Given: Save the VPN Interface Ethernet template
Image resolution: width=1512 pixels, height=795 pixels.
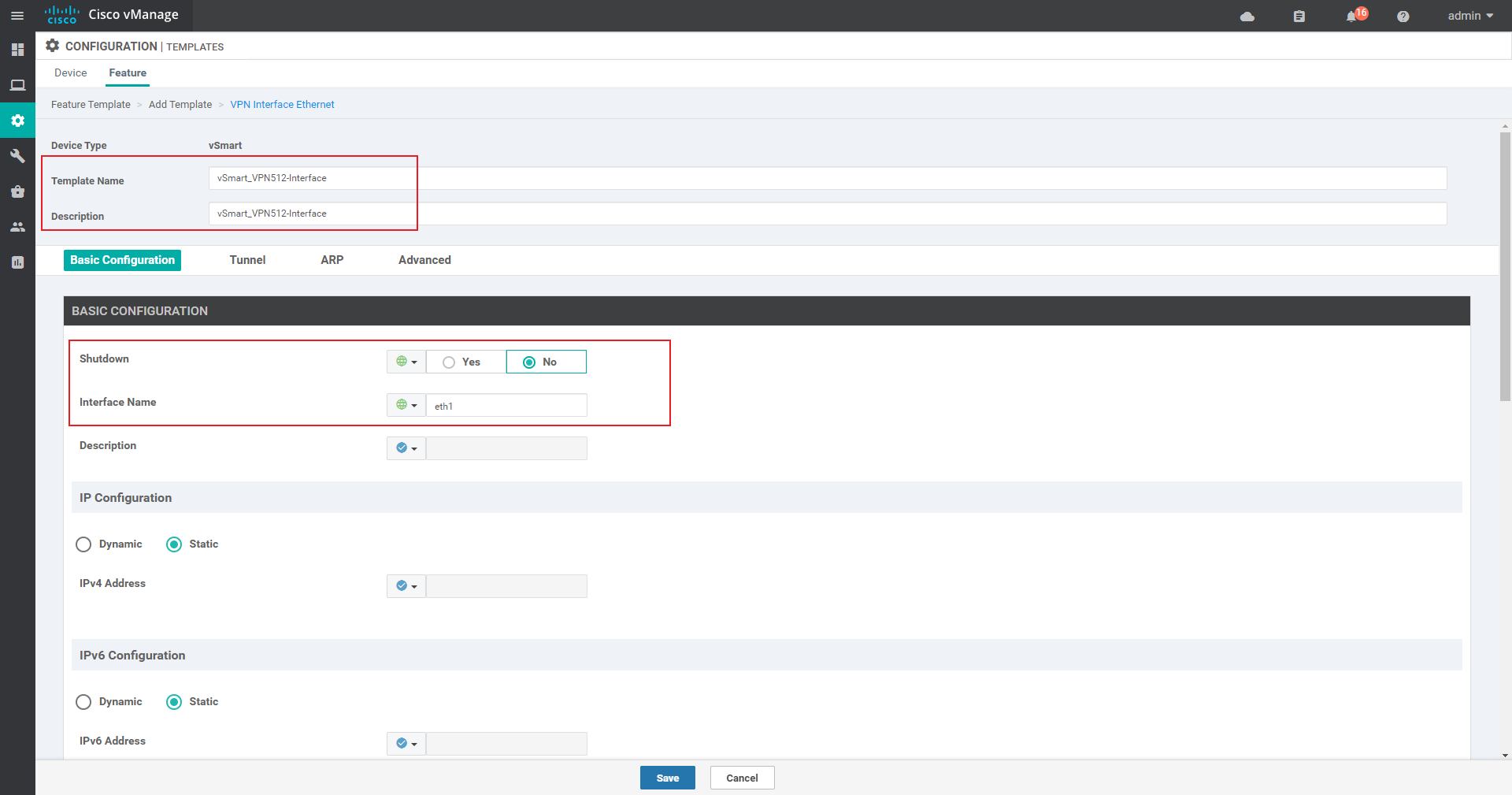Looking at the screenshot, I should tap(667, 778).
